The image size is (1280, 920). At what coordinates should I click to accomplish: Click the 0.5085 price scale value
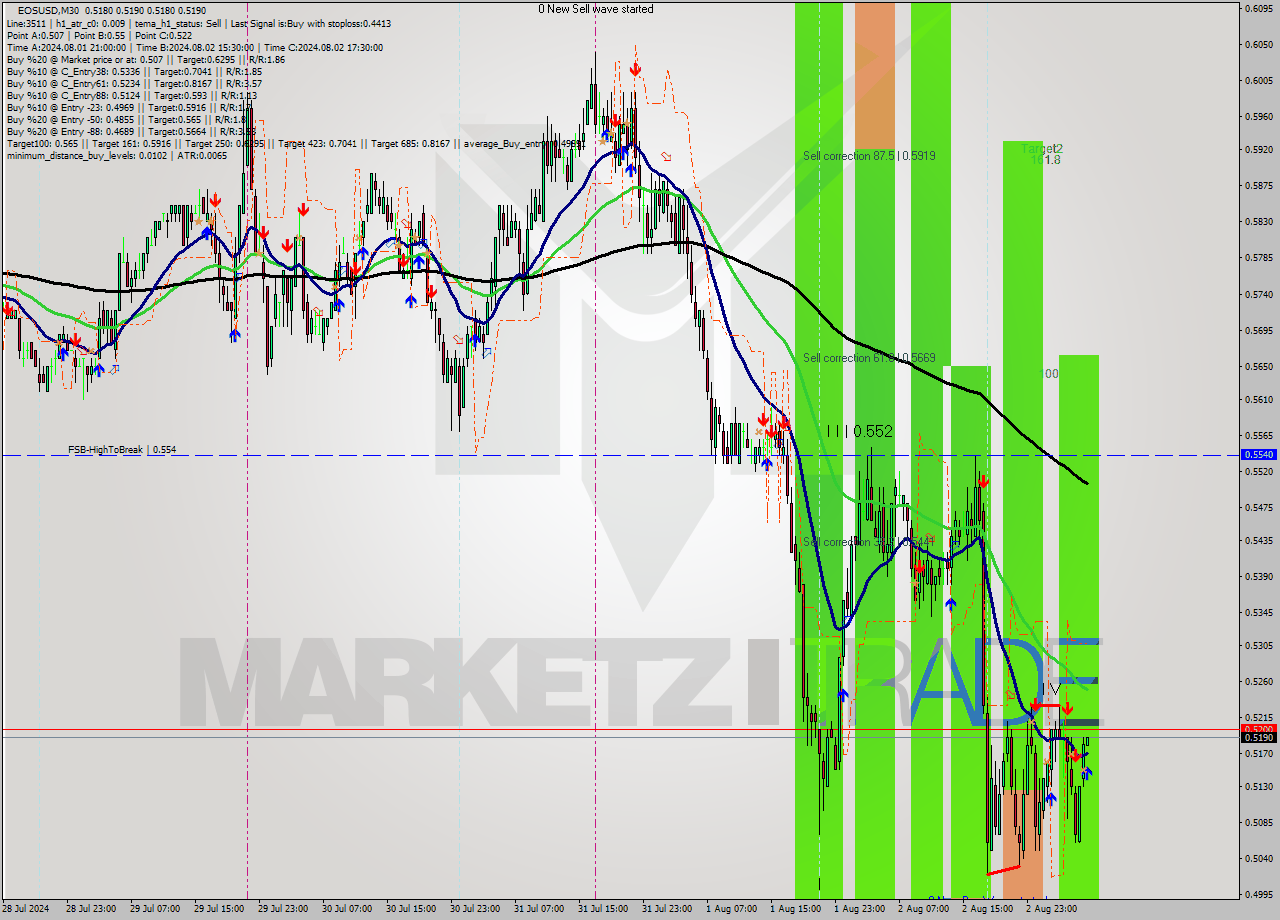(1258, 824)
